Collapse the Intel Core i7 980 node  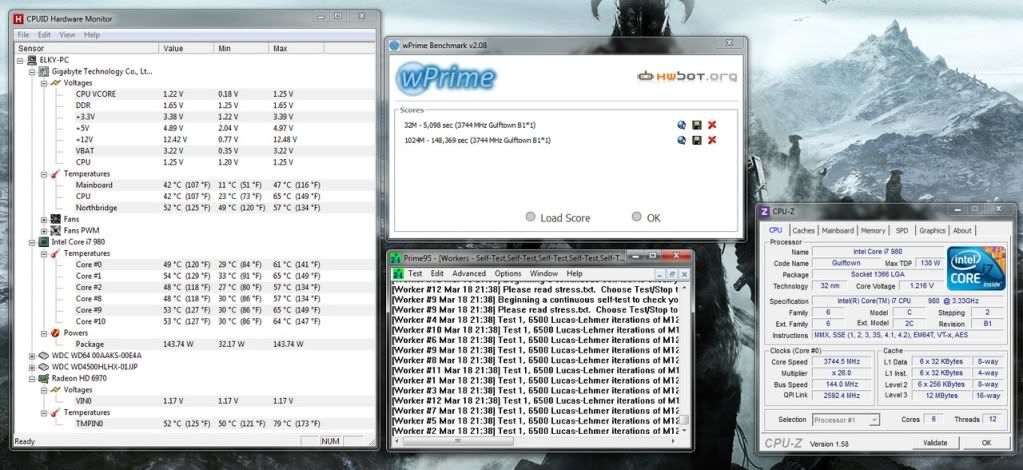point(32,242)
